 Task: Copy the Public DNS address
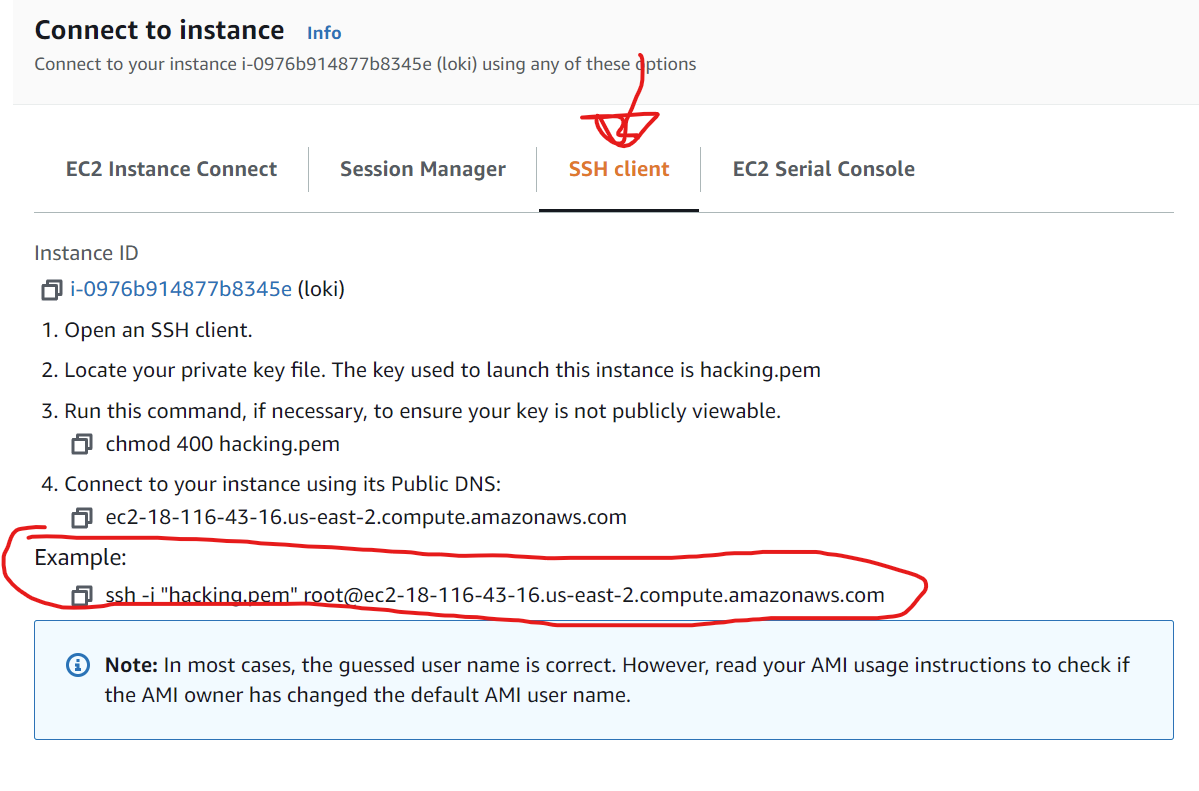pos(81,517)
